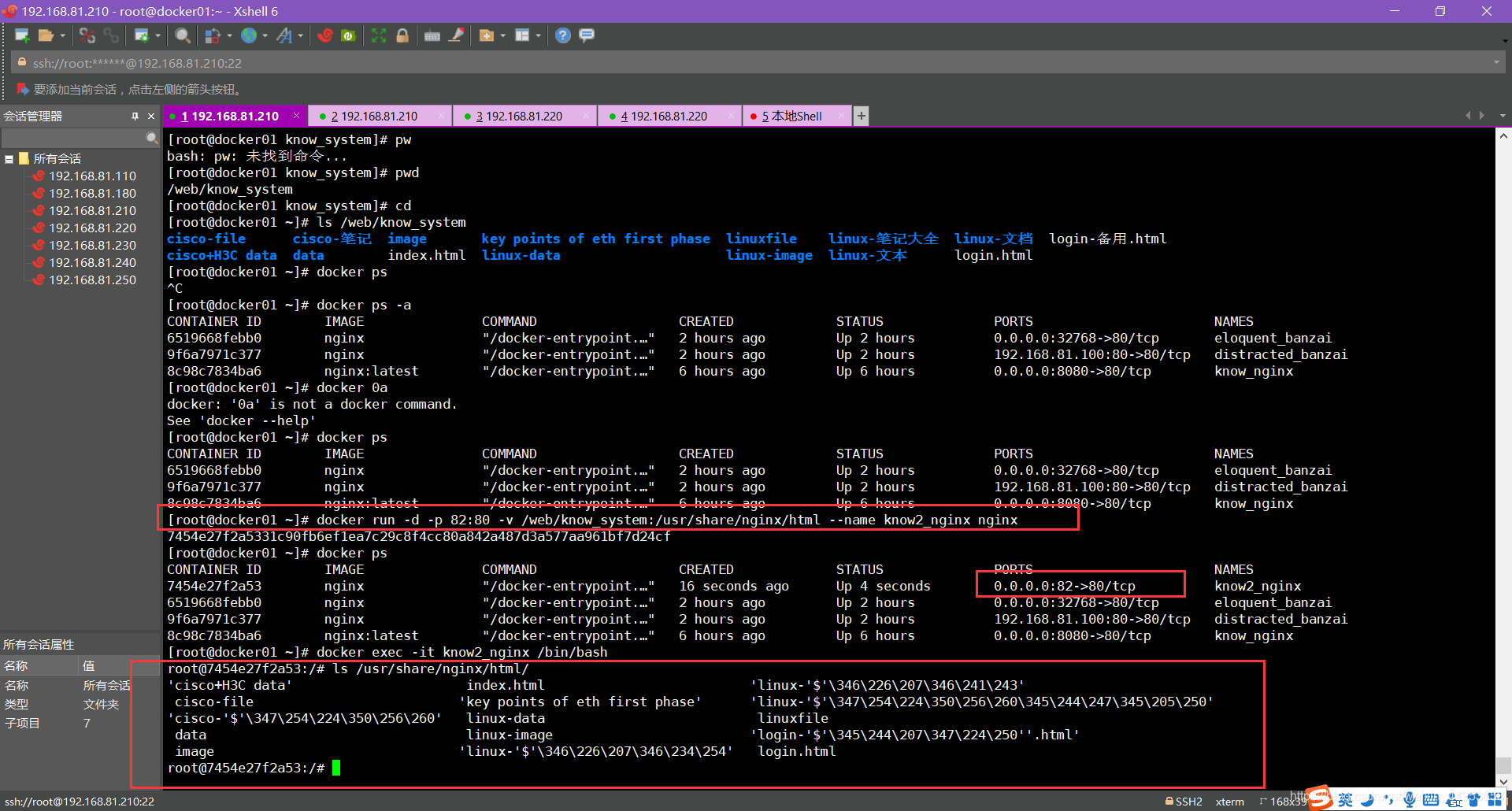Open dropdown beside color scheme icon
Screen dimensions: 1512x811
229,35
